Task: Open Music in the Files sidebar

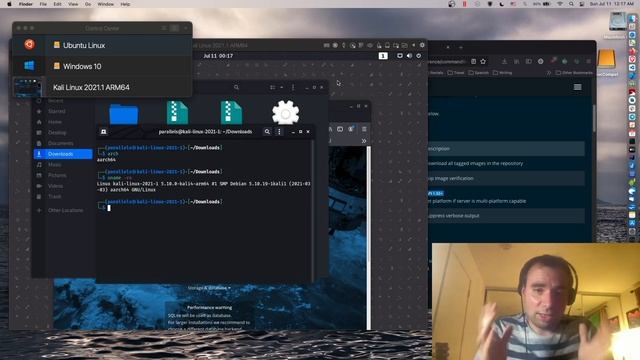Action: click(x=63, y=164)
